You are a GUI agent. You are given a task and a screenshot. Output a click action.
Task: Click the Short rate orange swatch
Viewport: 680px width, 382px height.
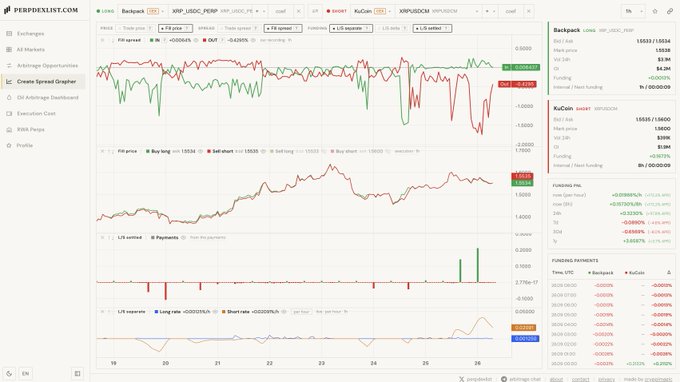[x=224, y=312]
